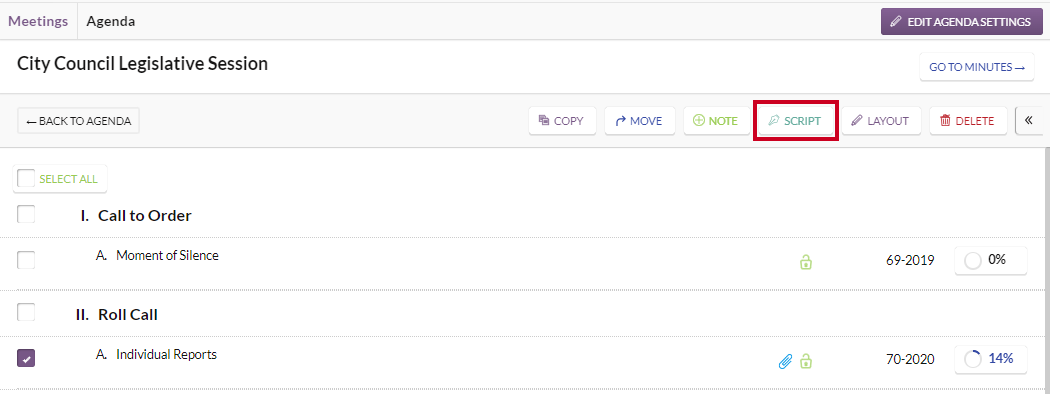Click the red Delete trash button
Screen dimensions: 1050x394
click(968, 121)
